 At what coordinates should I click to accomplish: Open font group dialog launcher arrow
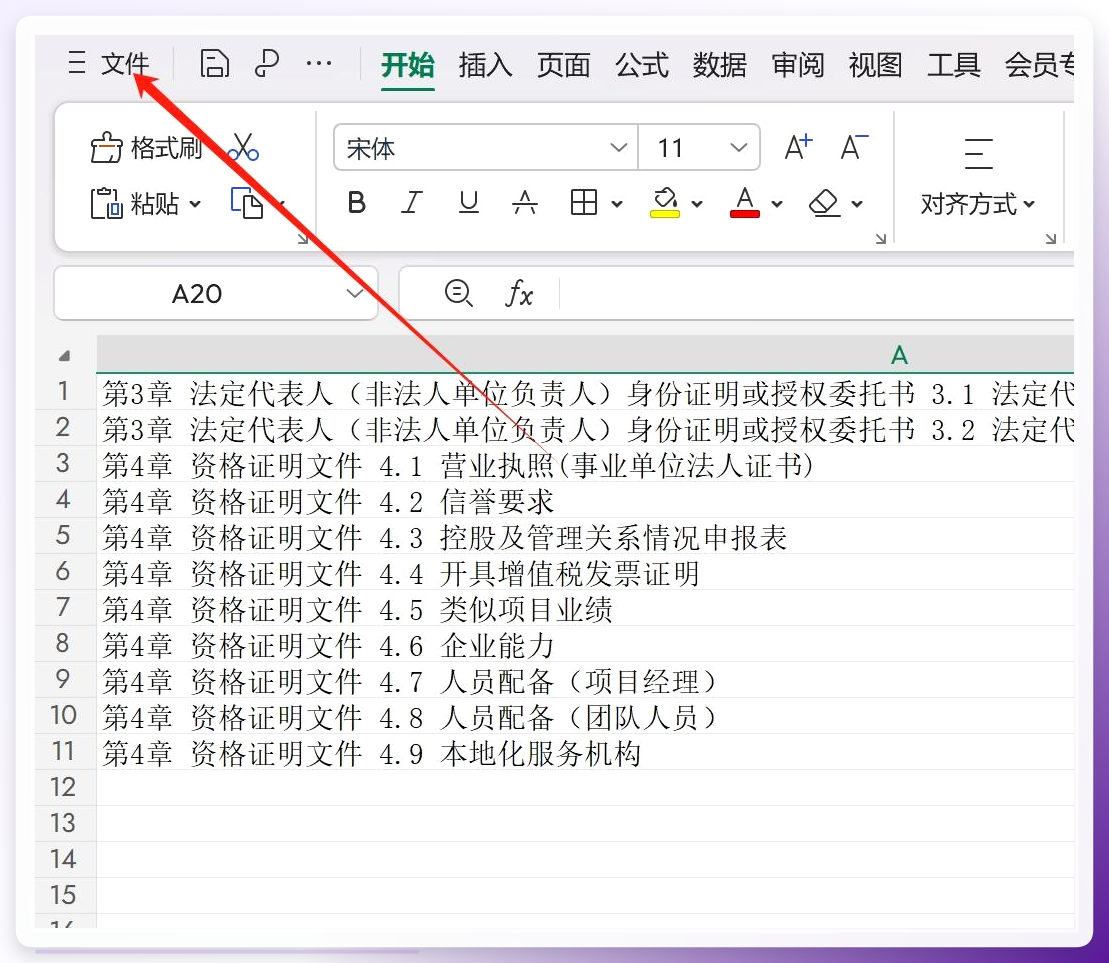pos(881,239)
